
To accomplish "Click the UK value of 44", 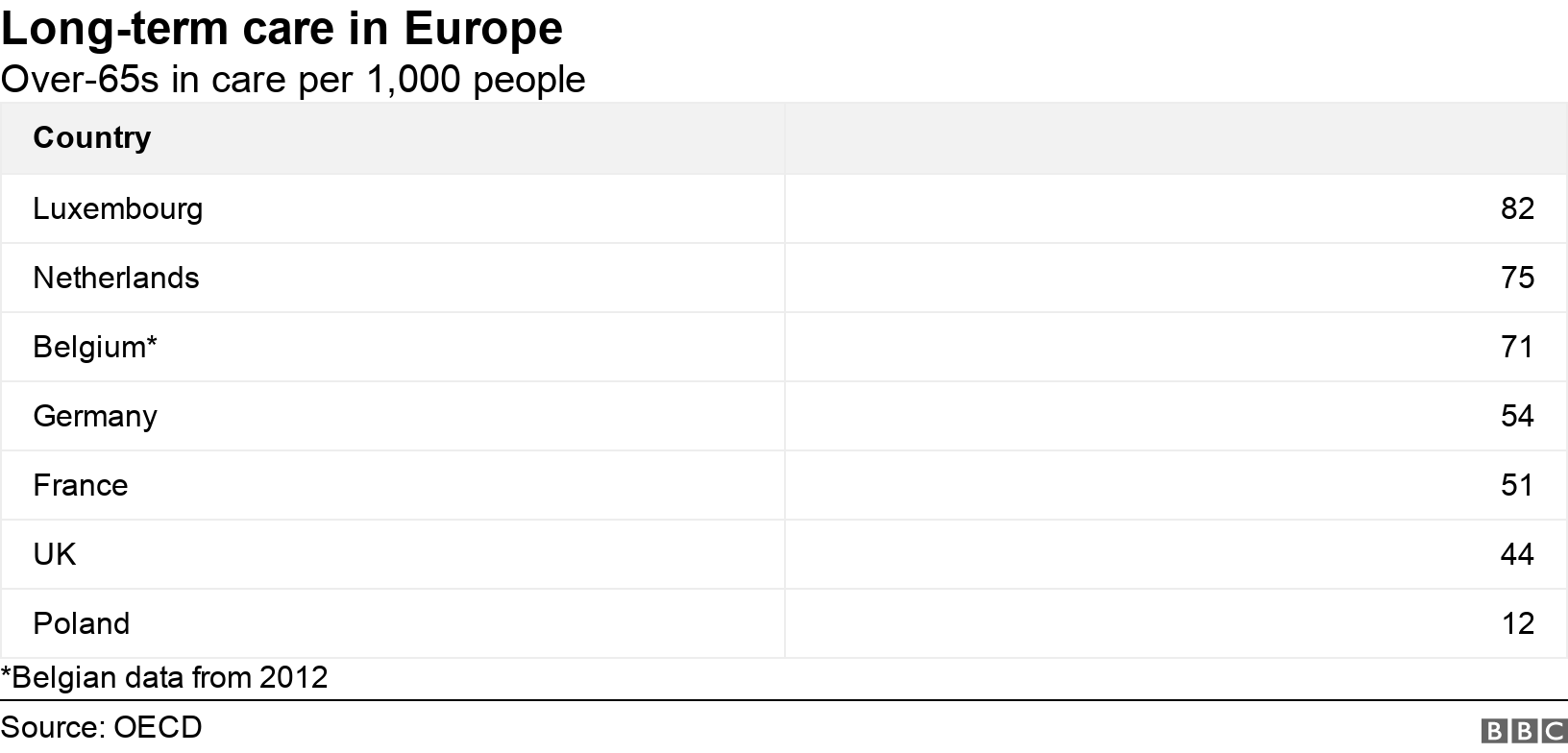I will click(1517, 554).
